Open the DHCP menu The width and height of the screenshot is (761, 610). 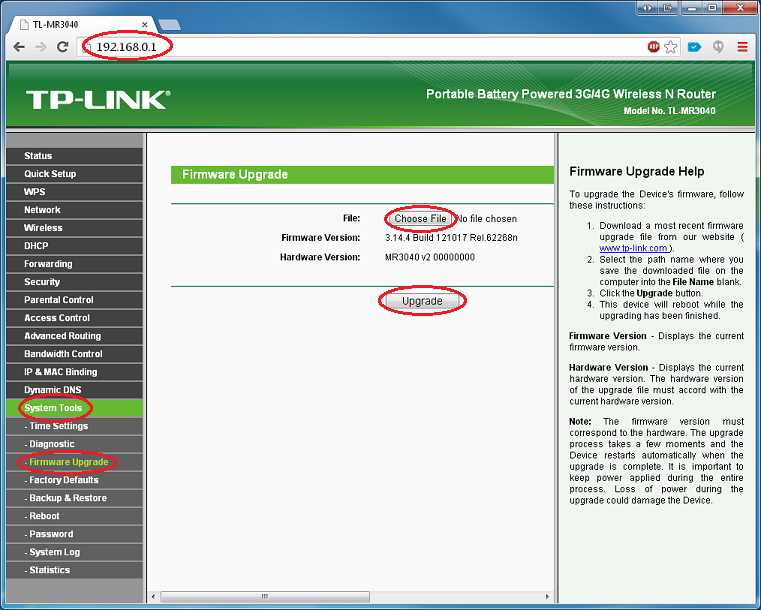click(75, 246)
